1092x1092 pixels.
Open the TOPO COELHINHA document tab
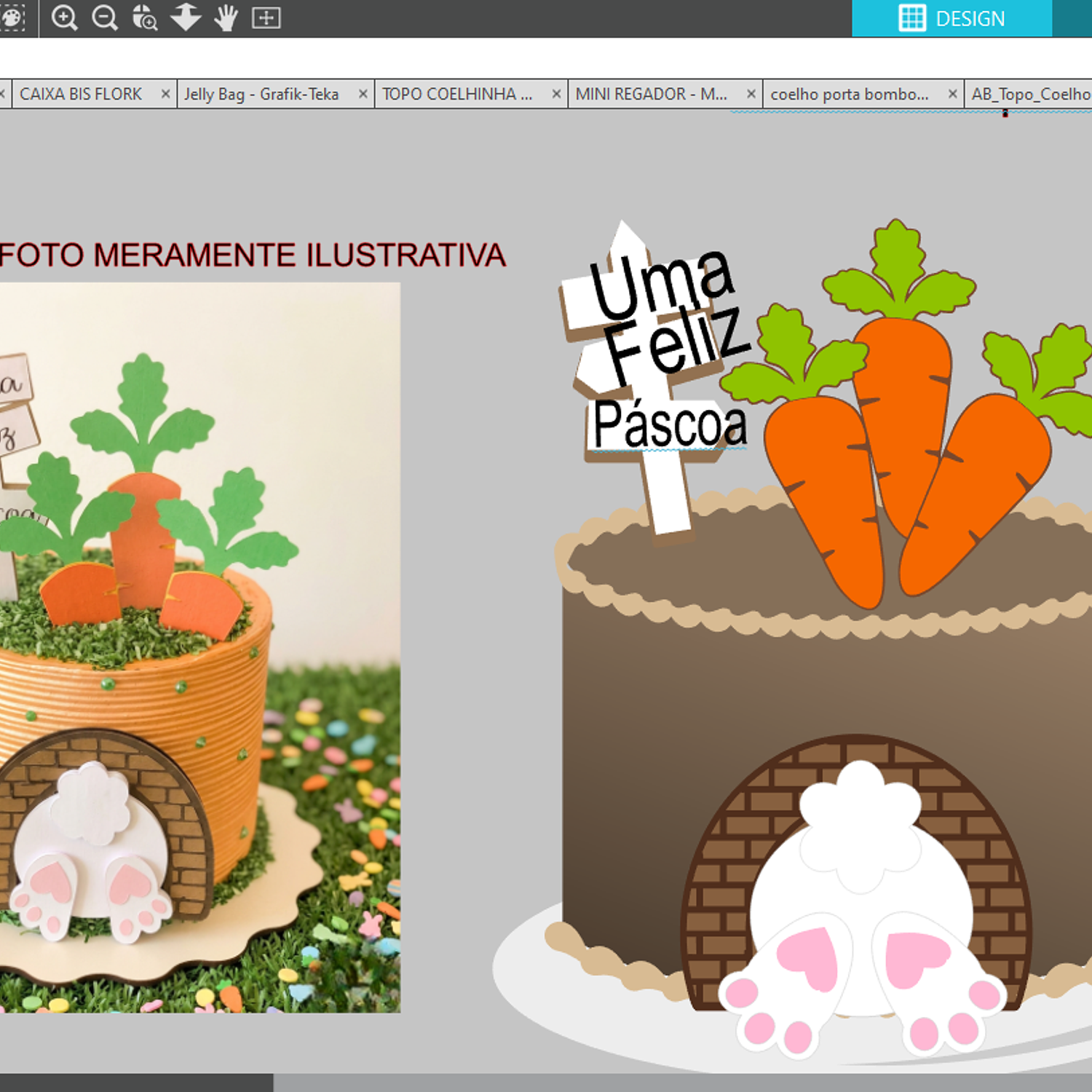tap(457, 95)
